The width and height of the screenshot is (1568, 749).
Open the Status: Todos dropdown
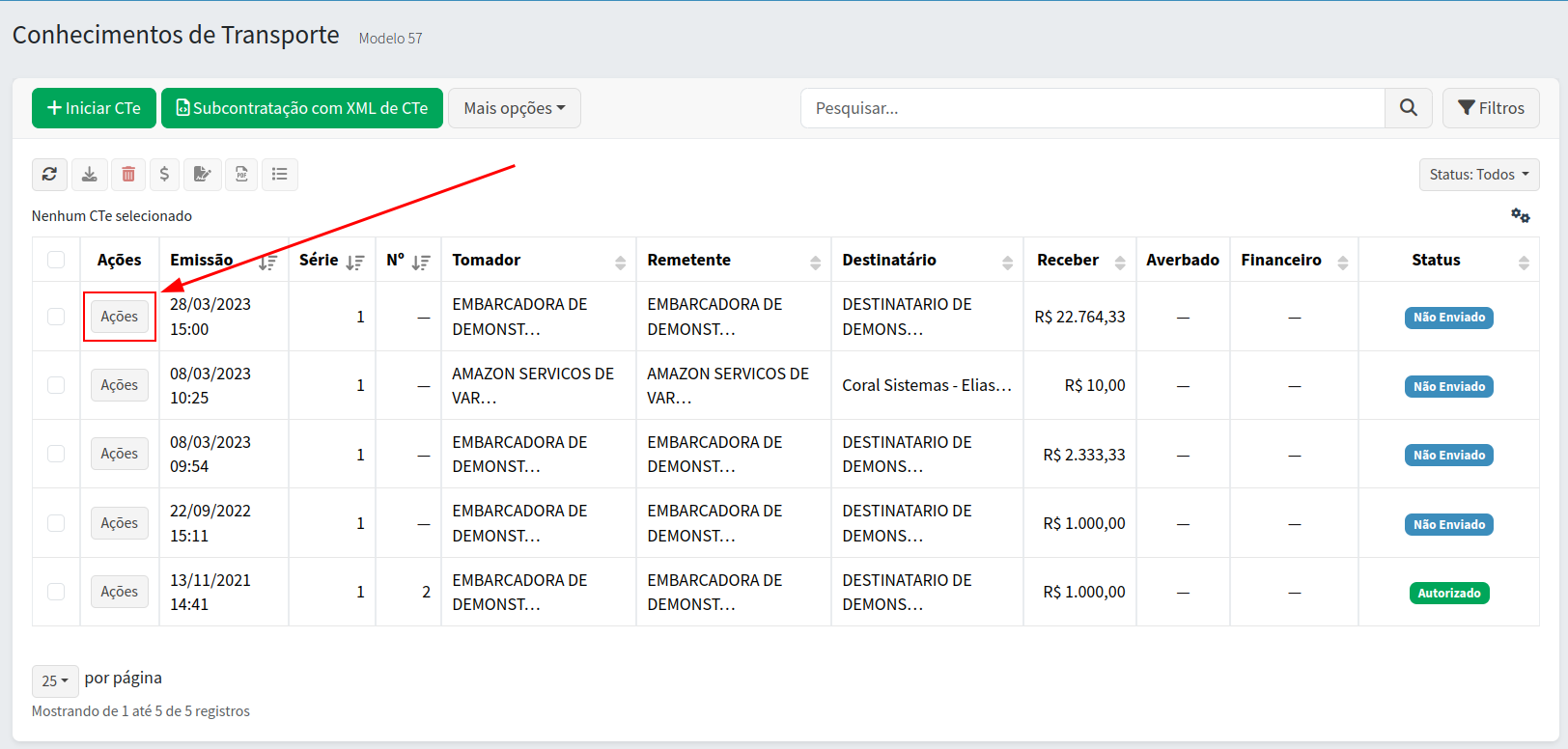(x=1478, y=175)
